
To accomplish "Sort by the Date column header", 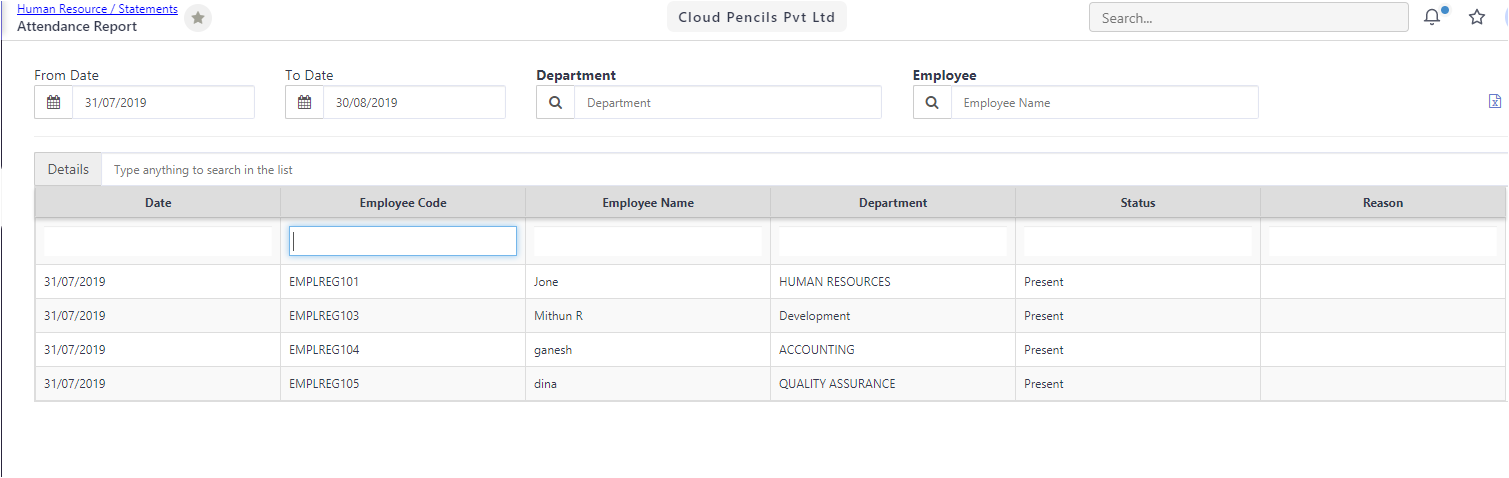I will point(158,202).
